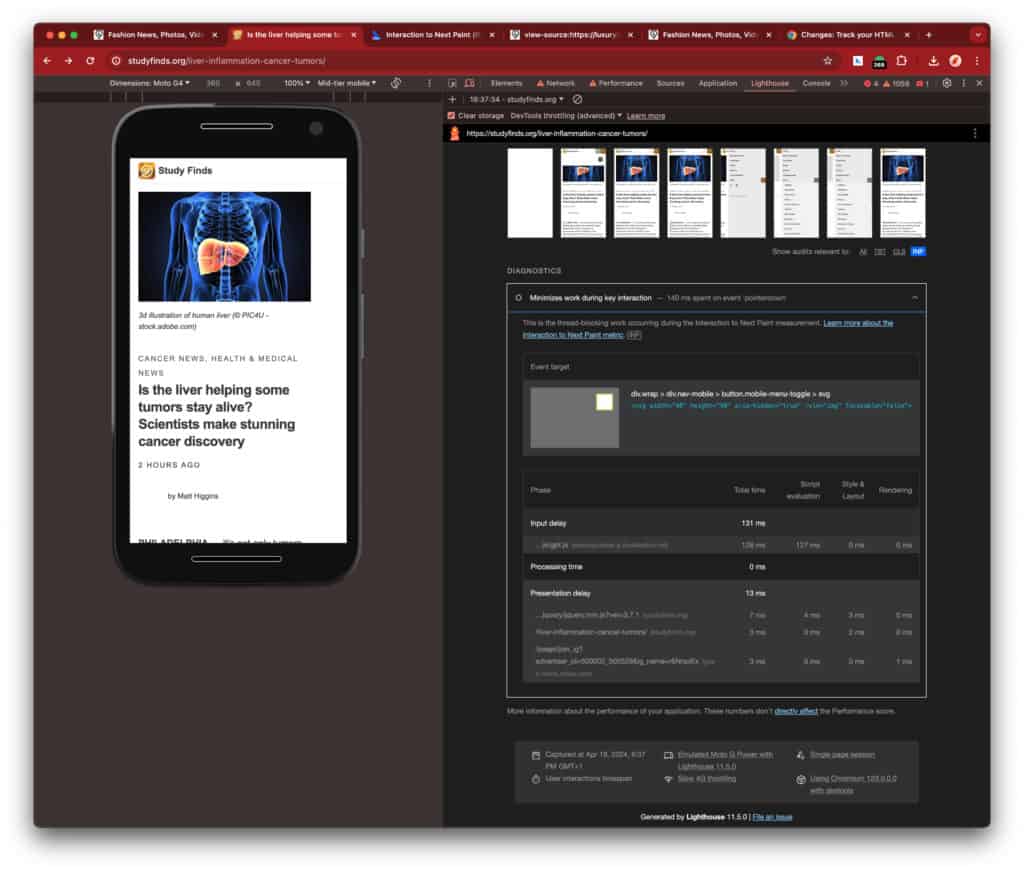Toggle the device toolbar icon

click(469, 83)
